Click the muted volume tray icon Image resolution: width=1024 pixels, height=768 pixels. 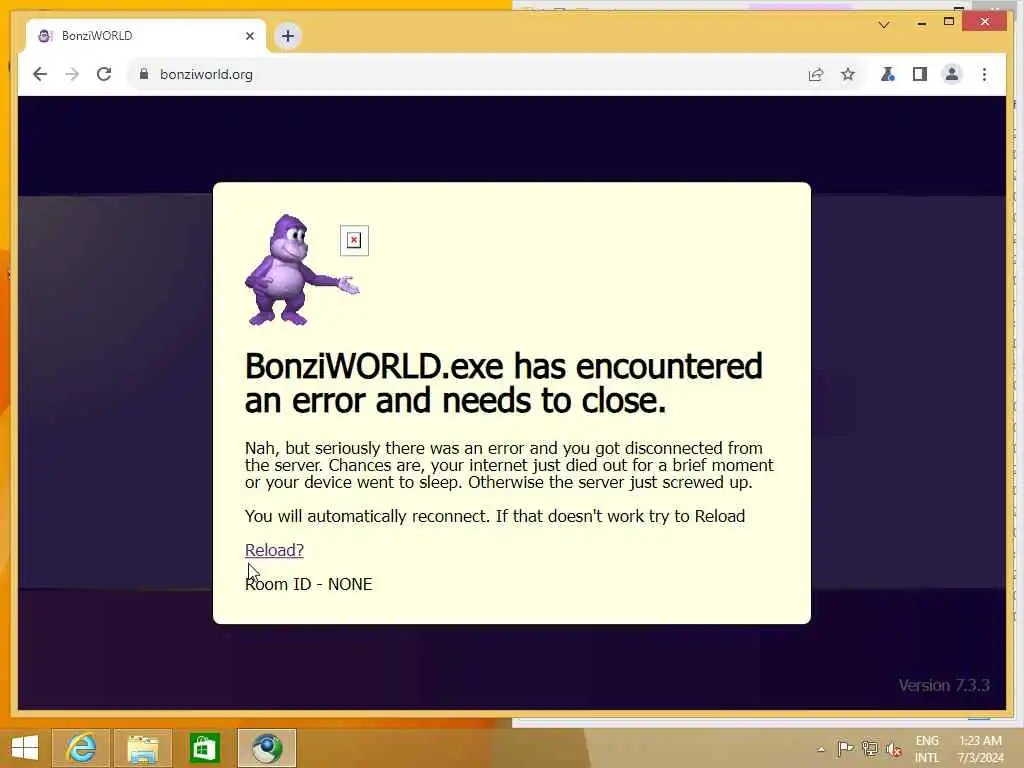893,749
